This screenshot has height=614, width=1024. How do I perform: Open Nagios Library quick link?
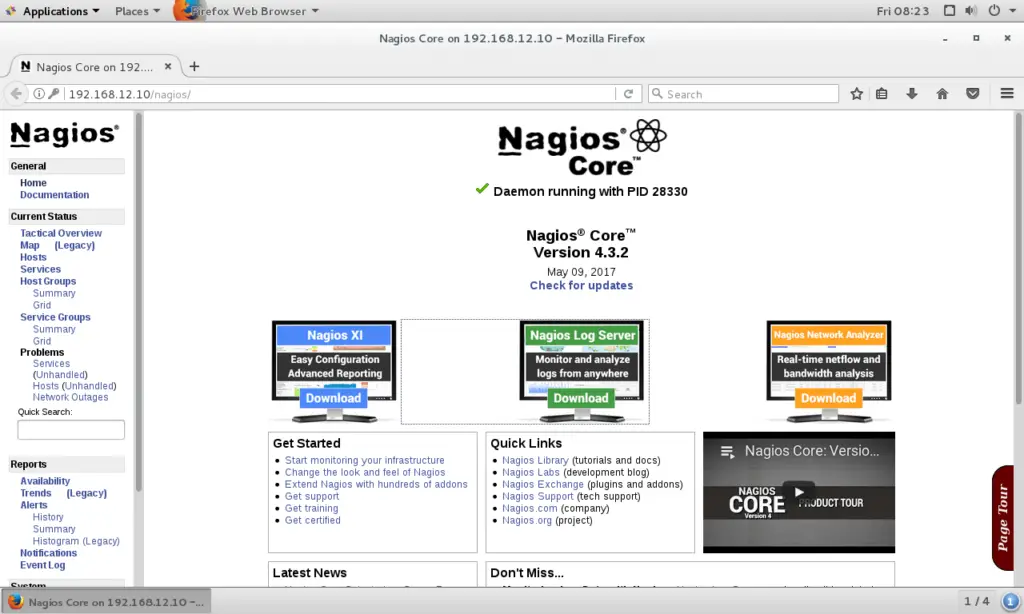536,460
